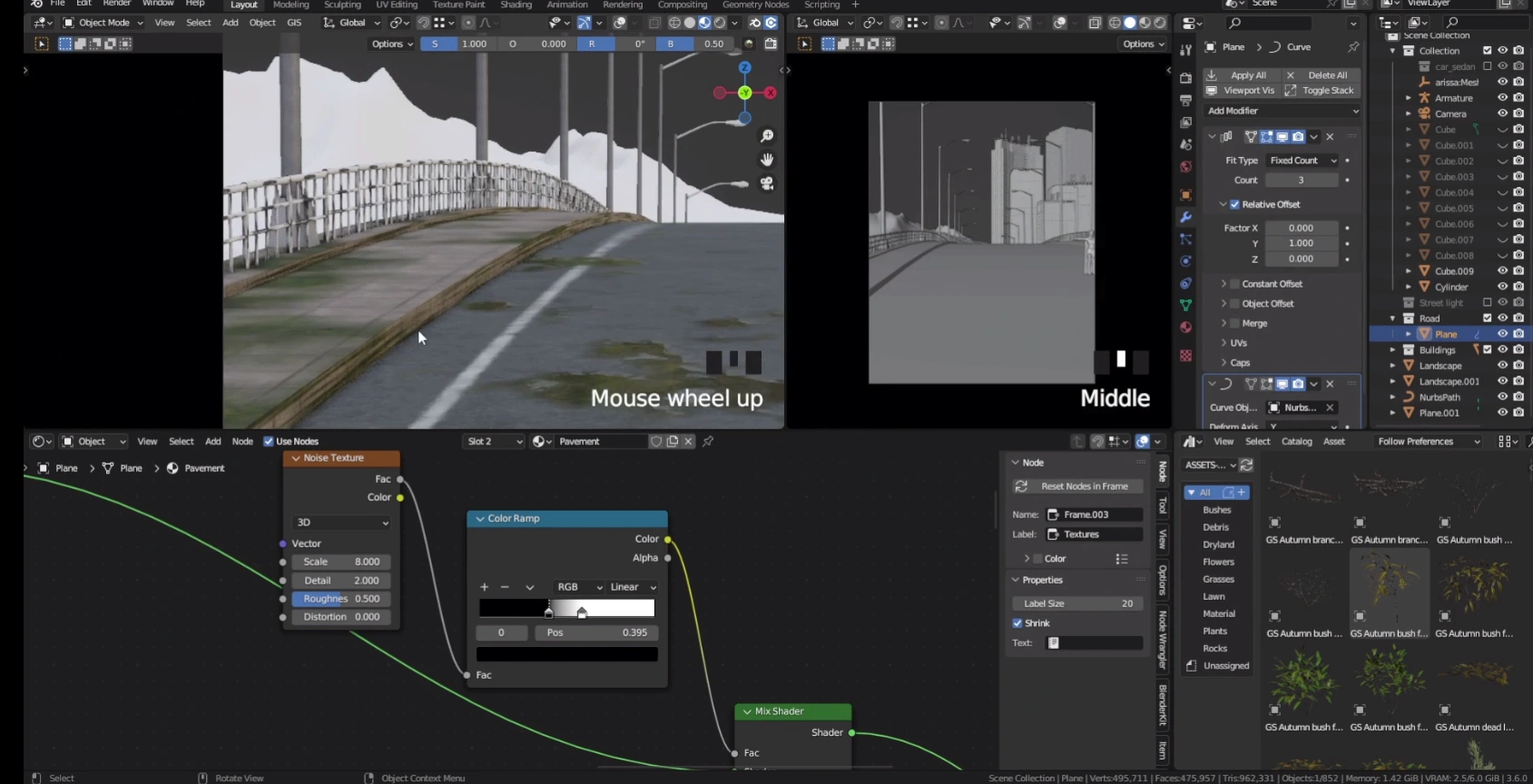Disable the Relative Offset checkbox
This screenshot has width=1533, height=784.
[x=1234, y=205]
